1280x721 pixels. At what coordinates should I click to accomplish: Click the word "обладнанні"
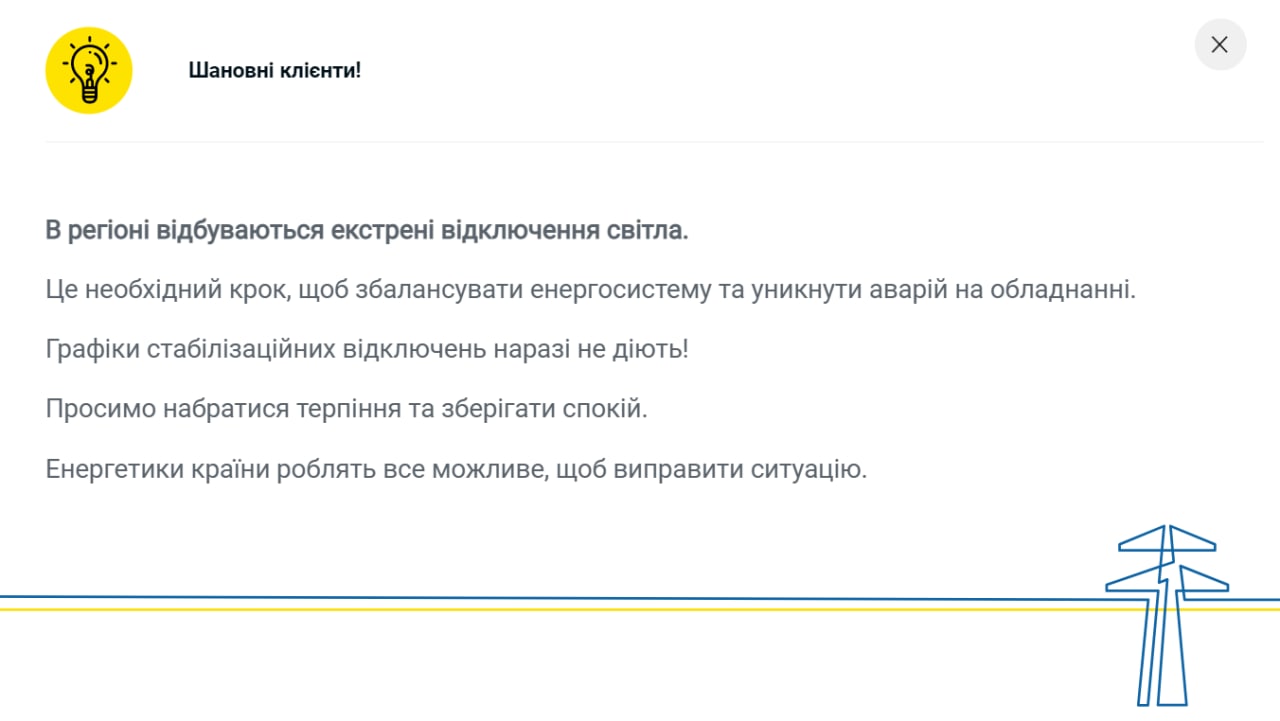tap(1062, 291)
